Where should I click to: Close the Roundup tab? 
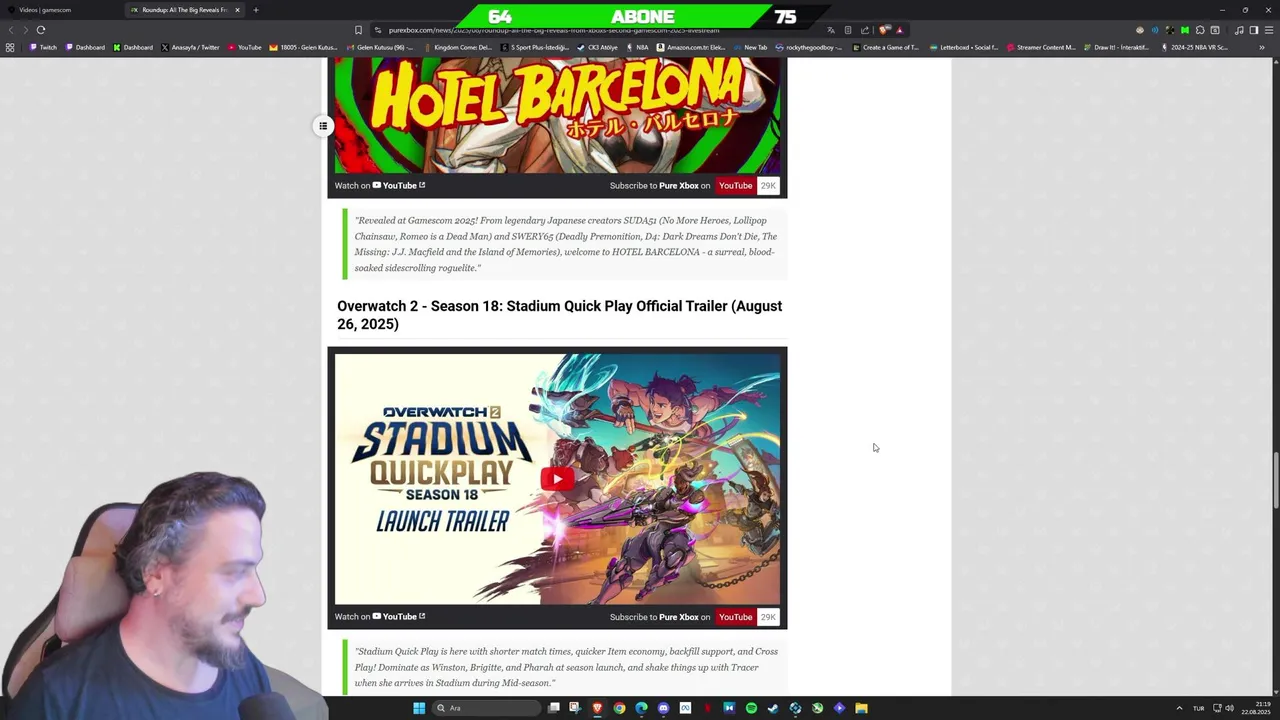(x=237, y=10)
